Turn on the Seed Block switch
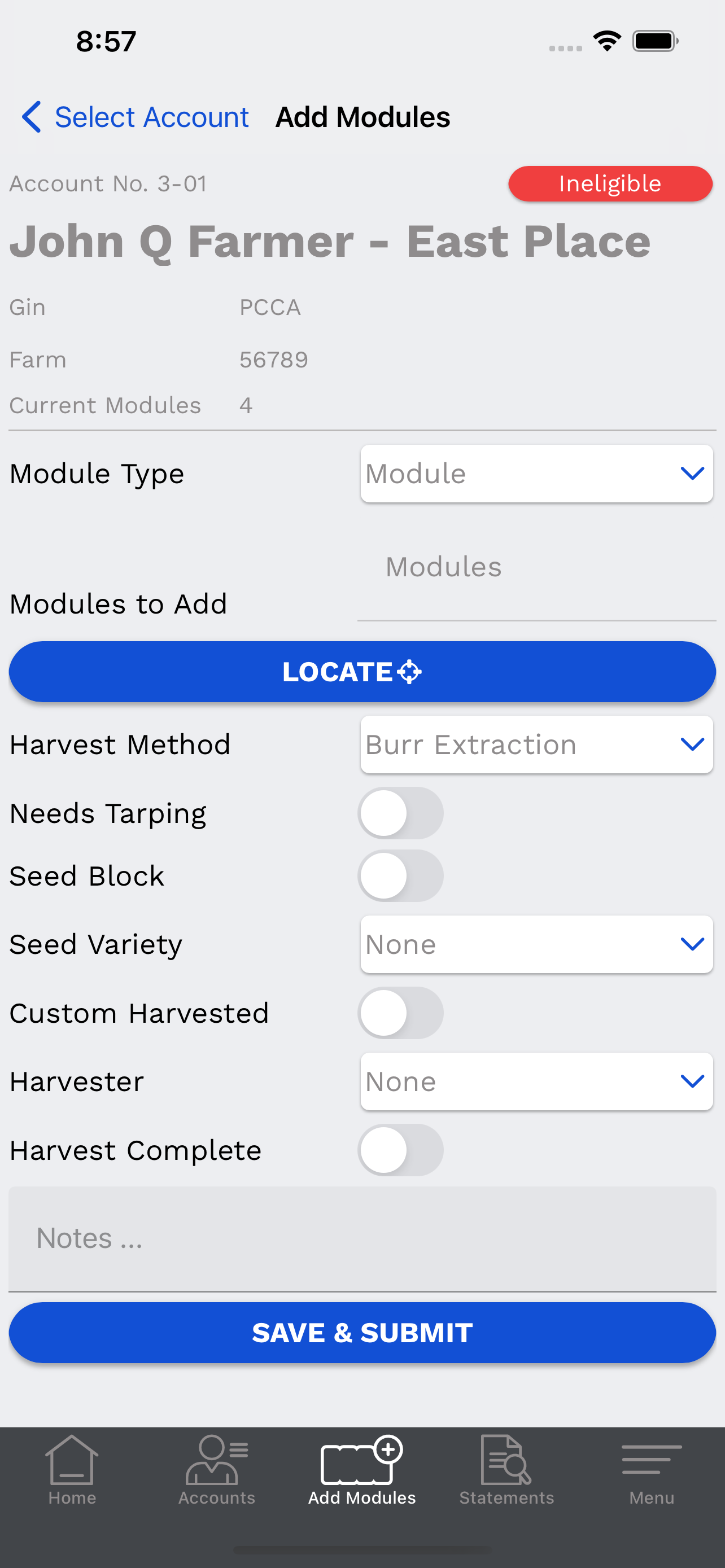The height and width of the screenshot is (1568, 725). click(400, 876)
